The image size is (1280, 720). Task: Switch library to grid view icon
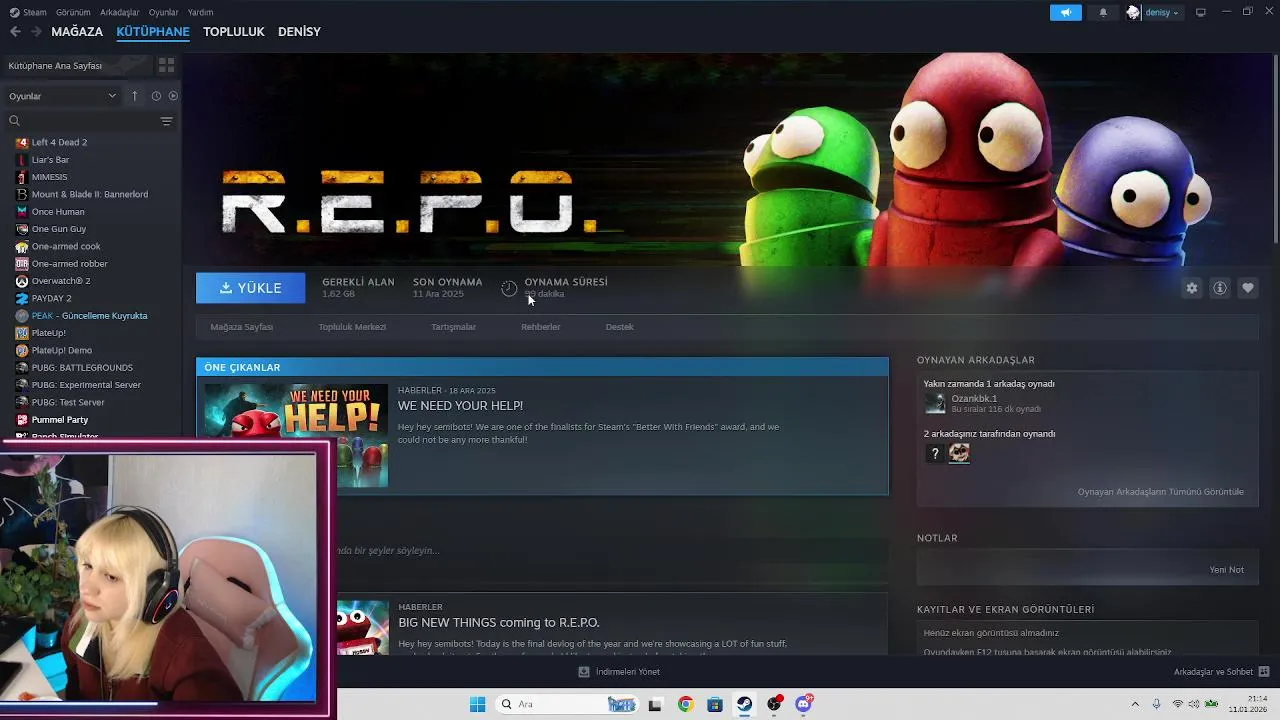[167, 65]
